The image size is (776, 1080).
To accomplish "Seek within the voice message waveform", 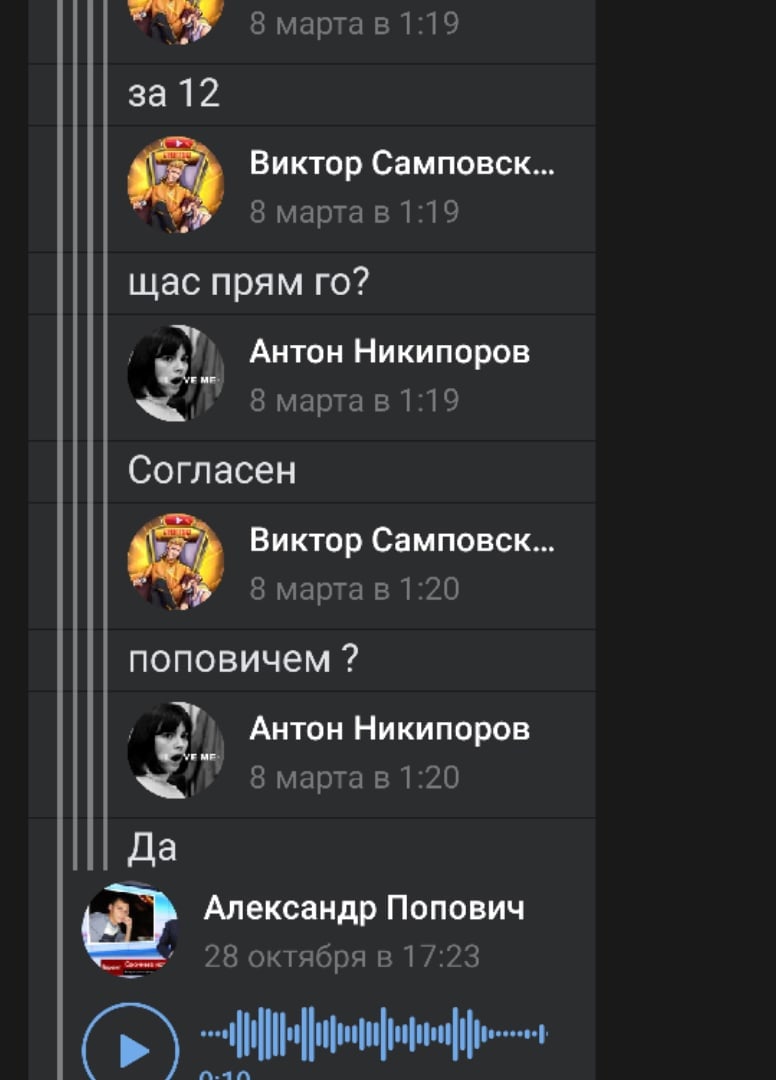I will [374, 1033].
